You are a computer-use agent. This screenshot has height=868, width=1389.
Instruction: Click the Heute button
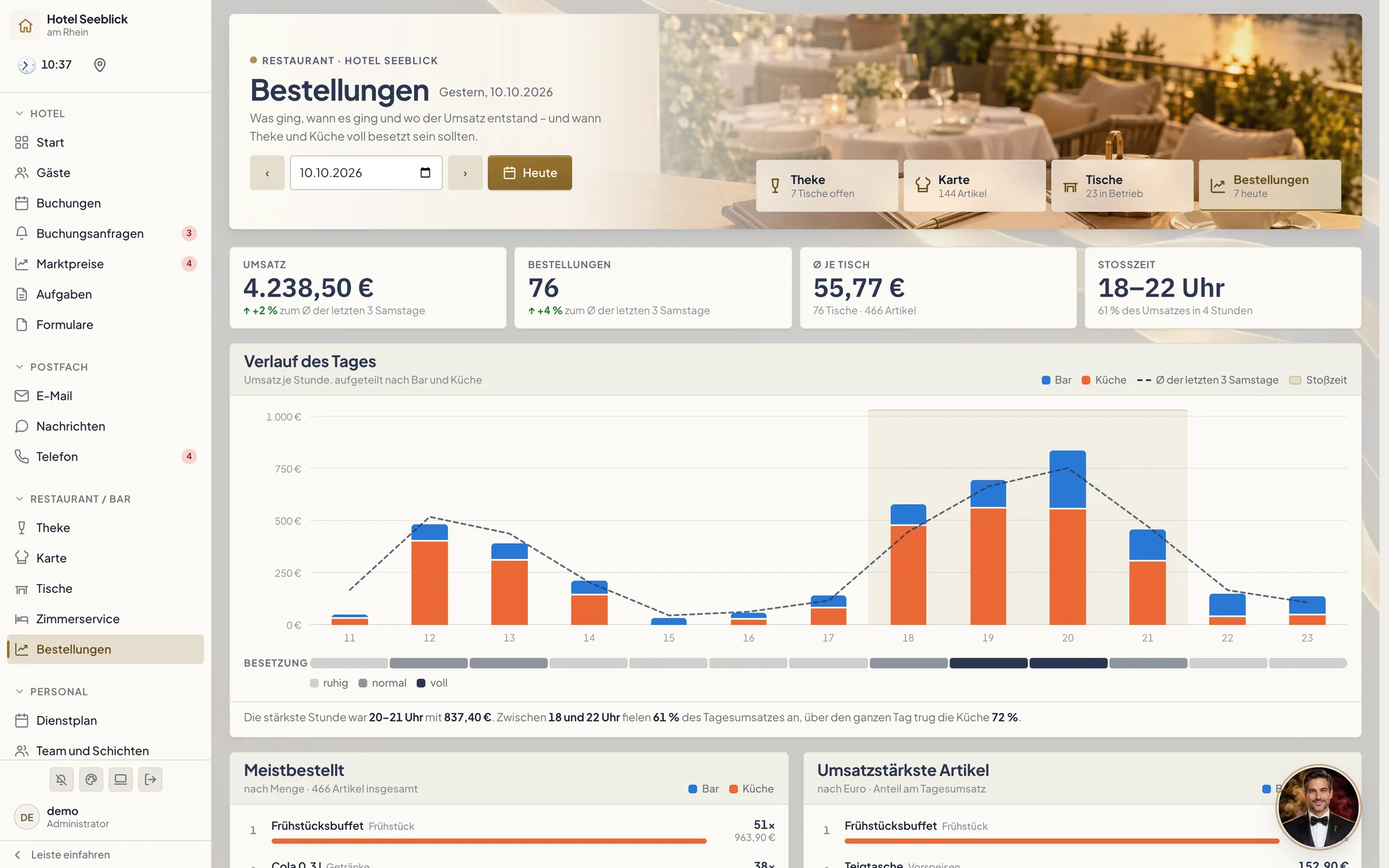tap(530, 173)
